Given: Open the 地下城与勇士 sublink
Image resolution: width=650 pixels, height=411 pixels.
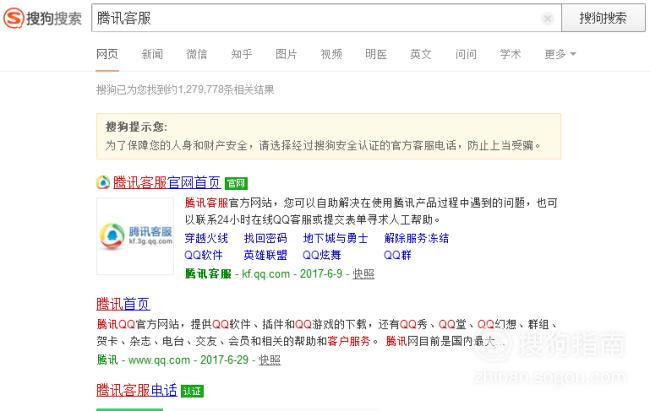Looking at the screenshot, I should point(335,238).
